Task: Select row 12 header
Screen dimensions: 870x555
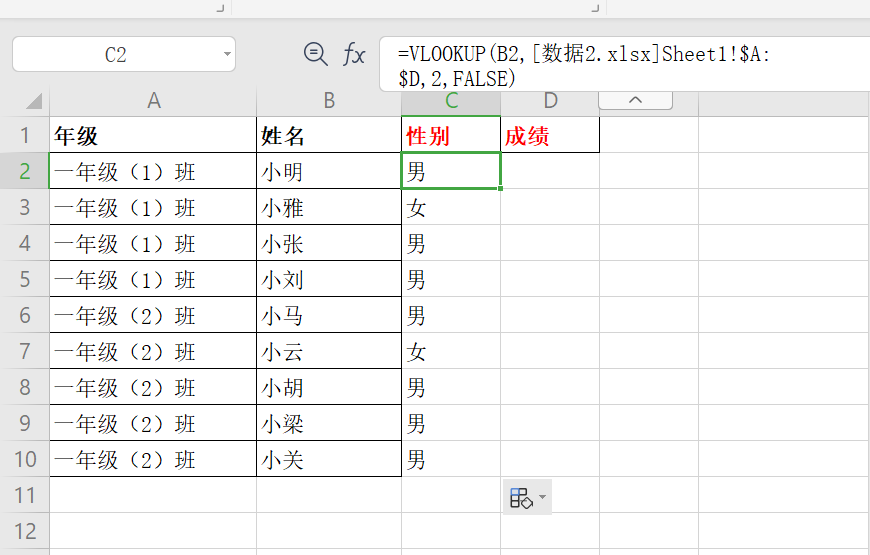Action: [24, 531]
